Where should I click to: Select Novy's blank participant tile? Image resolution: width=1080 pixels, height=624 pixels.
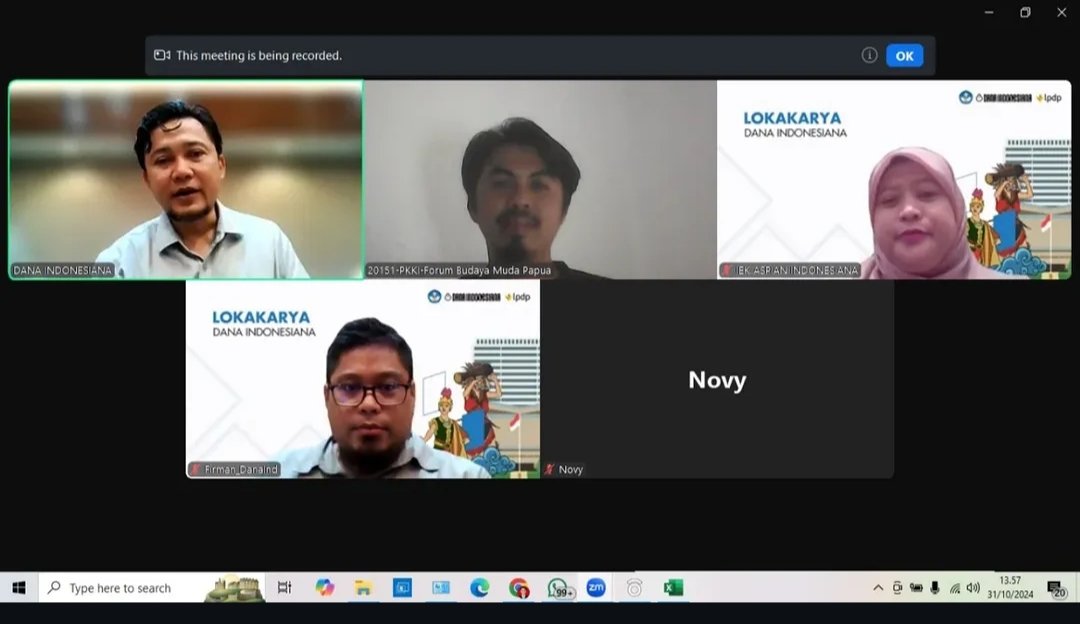tap(717, 379)
